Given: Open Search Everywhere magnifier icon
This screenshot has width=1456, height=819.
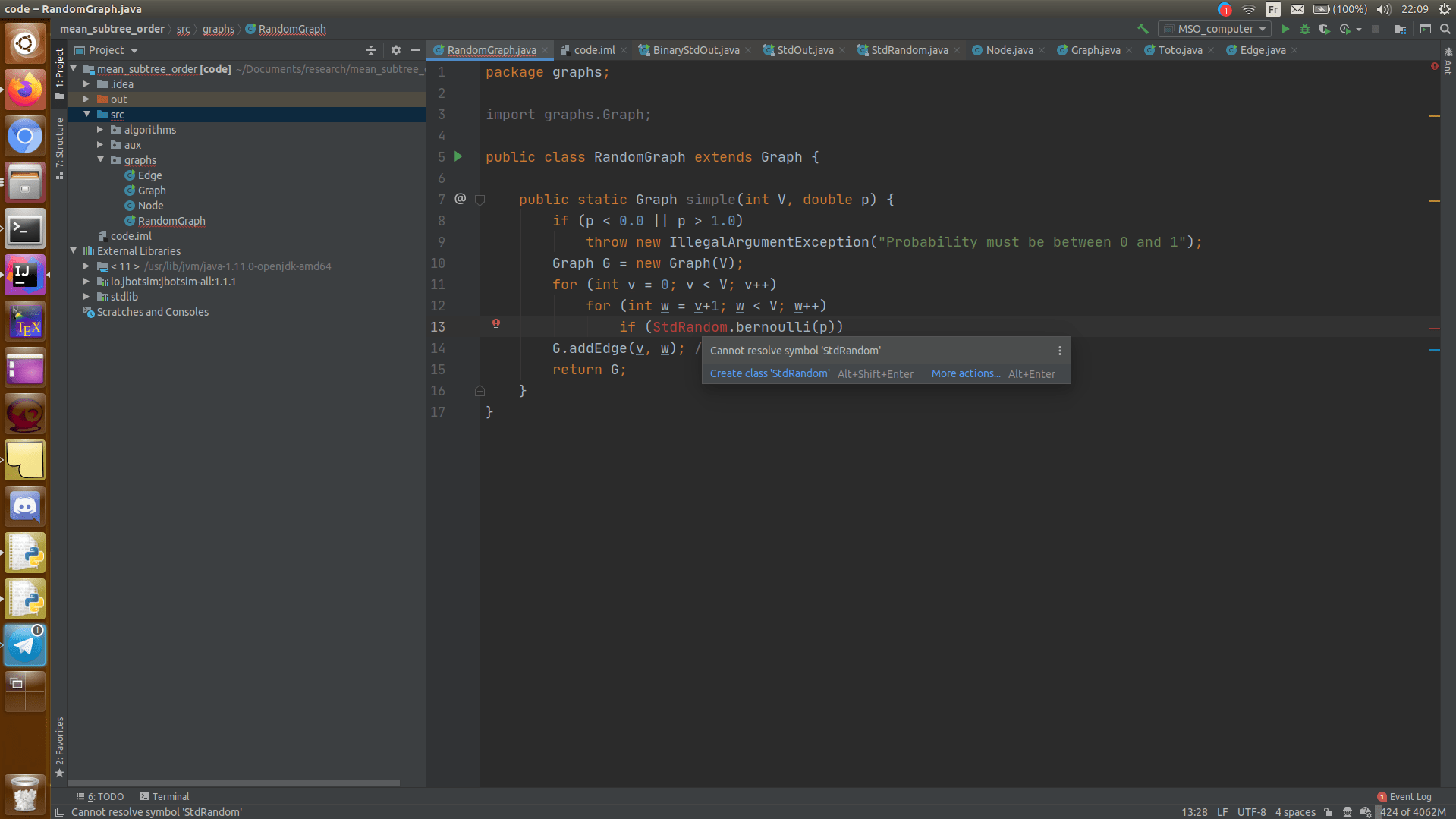Looking at the screenshot, I should (x=1445, y=29).
